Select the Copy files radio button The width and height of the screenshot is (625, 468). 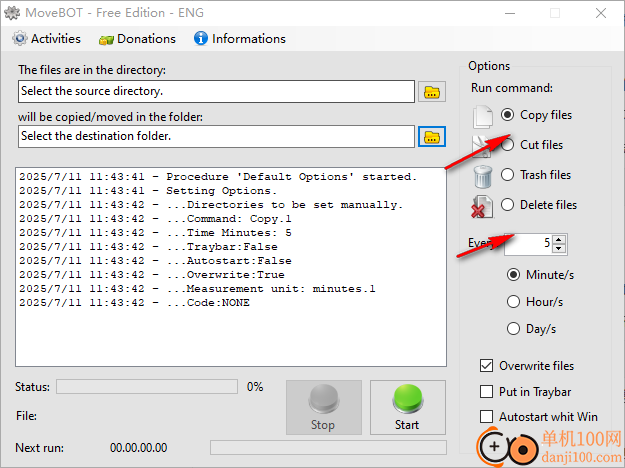(x=507, y=115)
